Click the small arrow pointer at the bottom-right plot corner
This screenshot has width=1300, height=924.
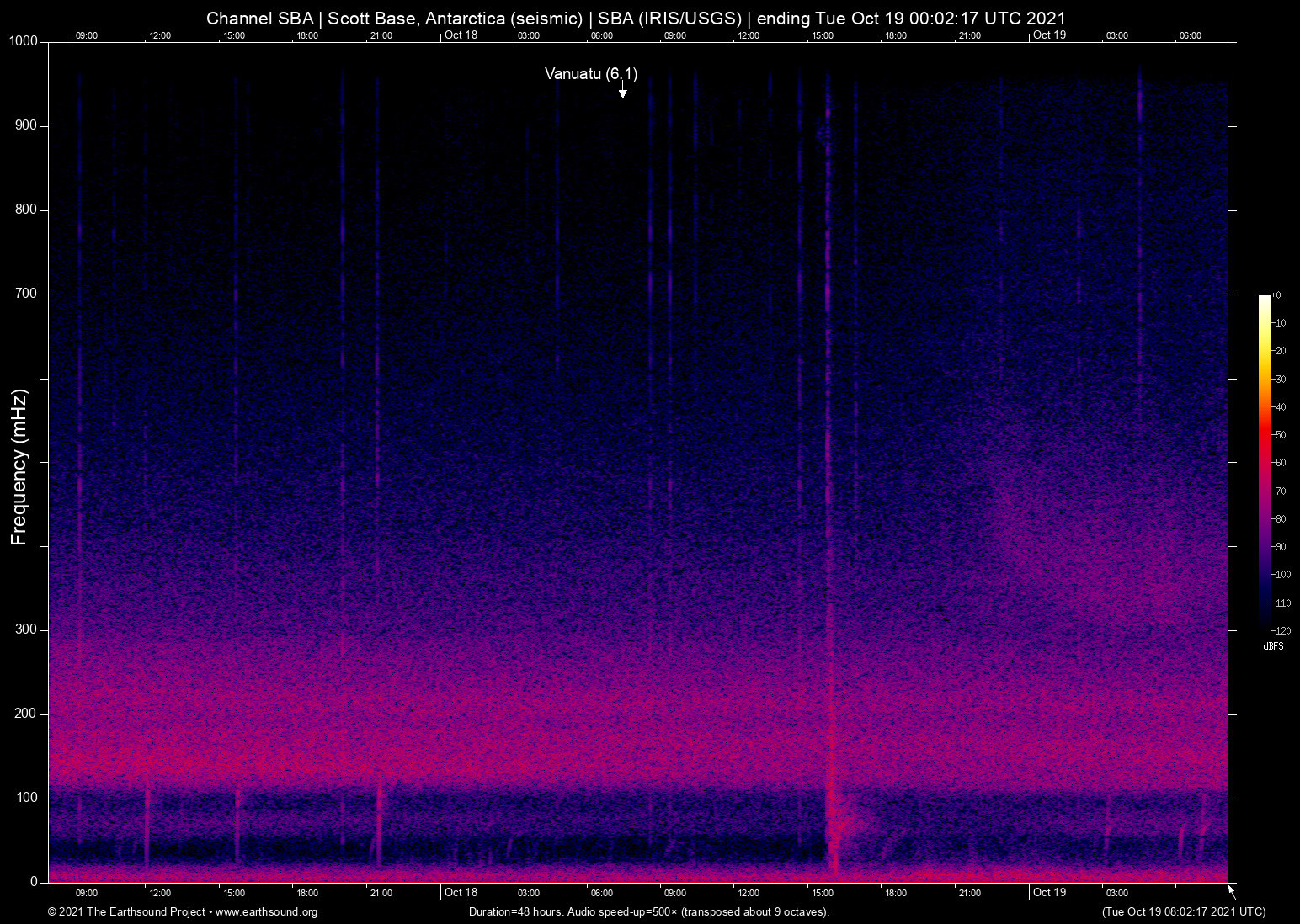point(1231,891)
